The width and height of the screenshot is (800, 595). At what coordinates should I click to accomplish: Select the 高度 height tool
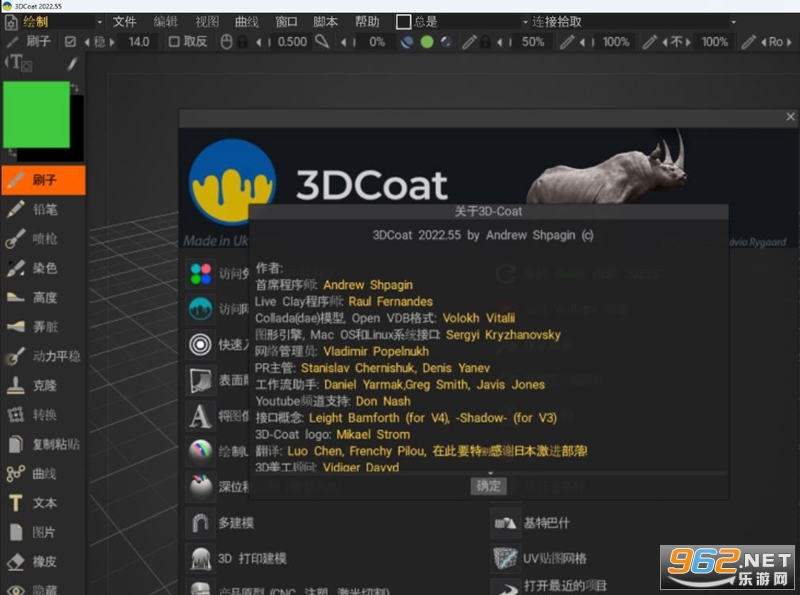pos(43,298)
